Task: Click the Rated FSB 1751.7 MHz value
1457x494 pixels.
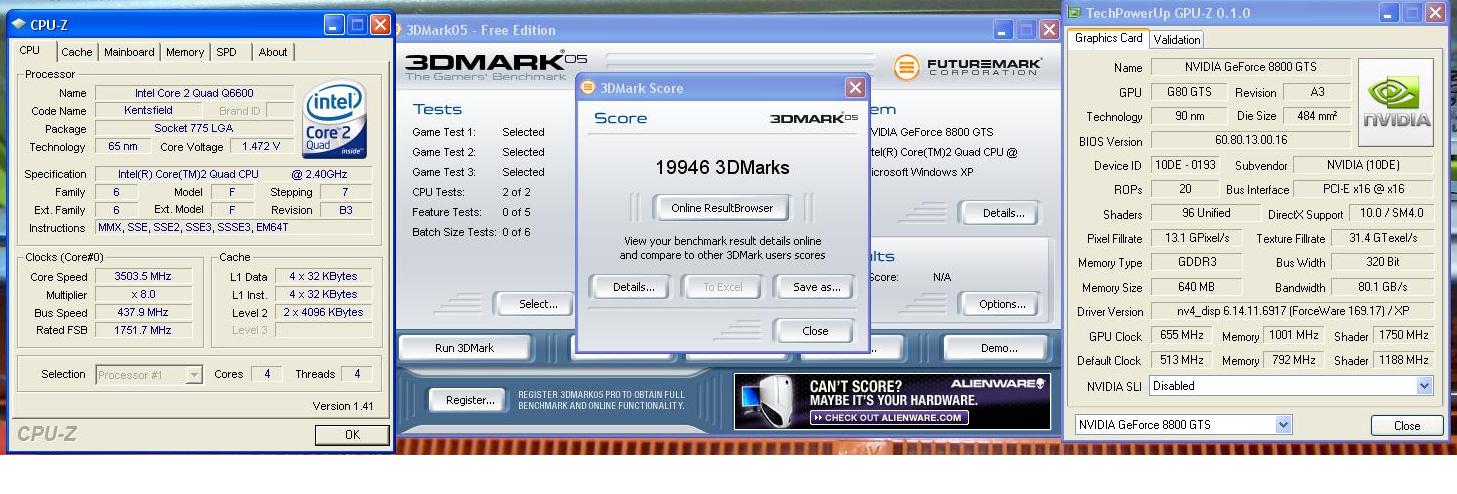Action: tap(143, 331)
